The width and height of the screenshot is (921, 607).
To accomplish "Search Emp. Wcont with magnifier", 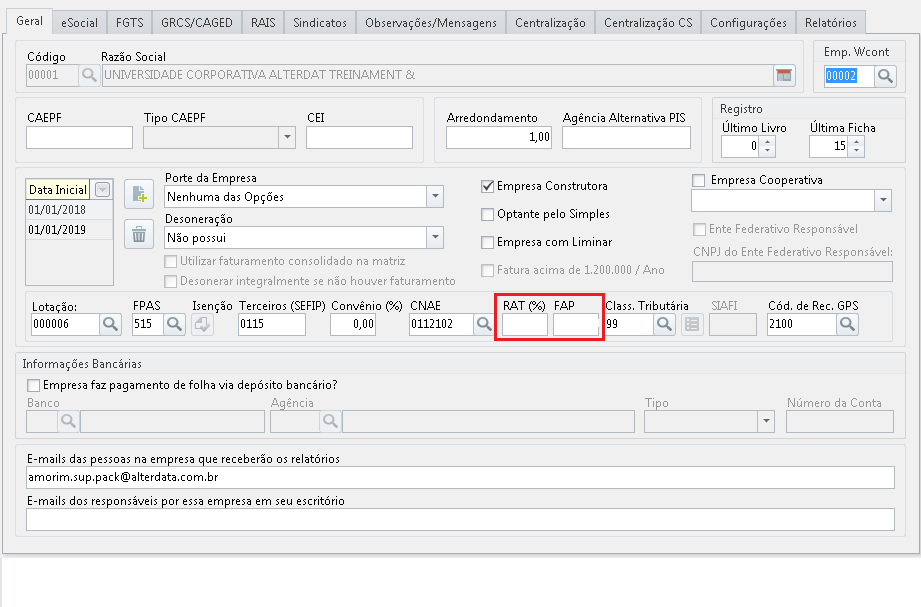I will point(885,76).
